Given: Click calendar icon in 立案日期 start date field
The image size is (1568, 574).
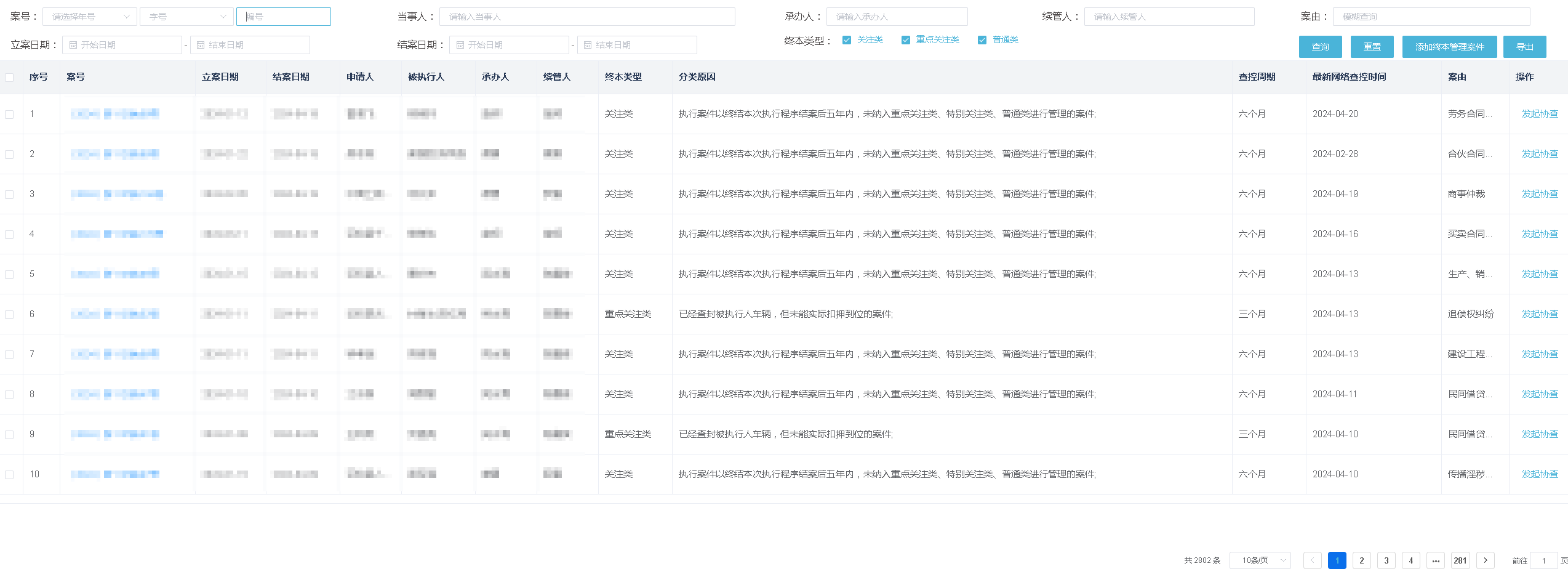Looking at the screenshot, I should [73, 45].
